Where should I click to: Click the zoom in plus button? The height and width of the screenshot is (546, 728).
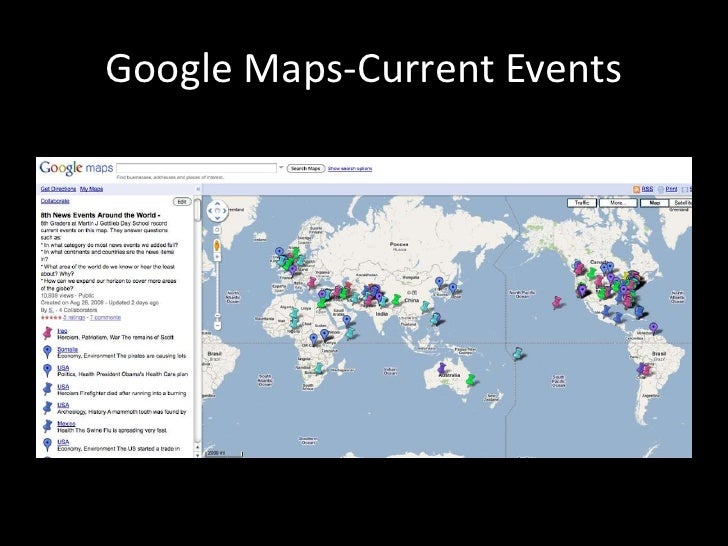click(217, 258)
